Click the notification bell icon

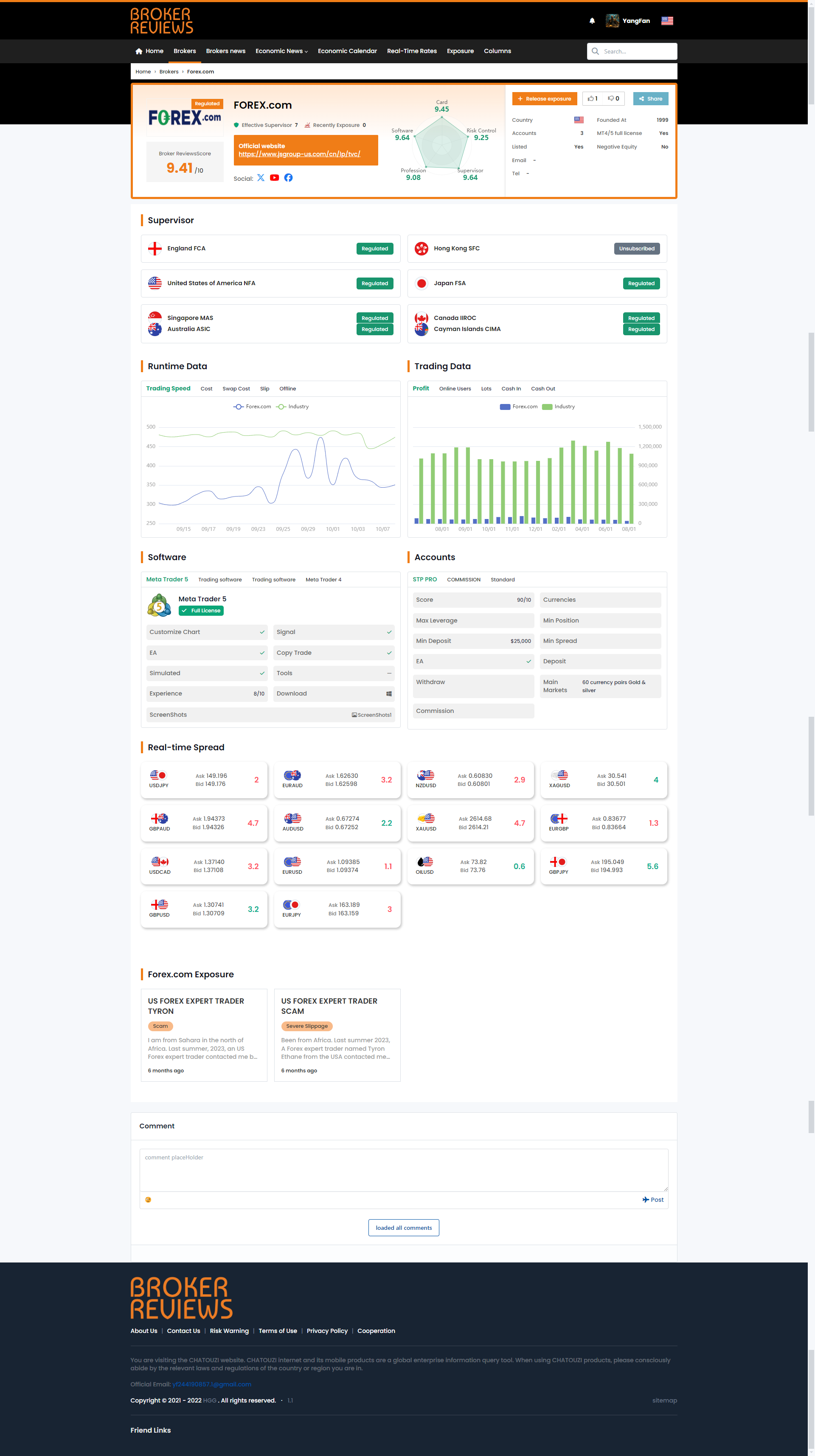tap(592, 21)
